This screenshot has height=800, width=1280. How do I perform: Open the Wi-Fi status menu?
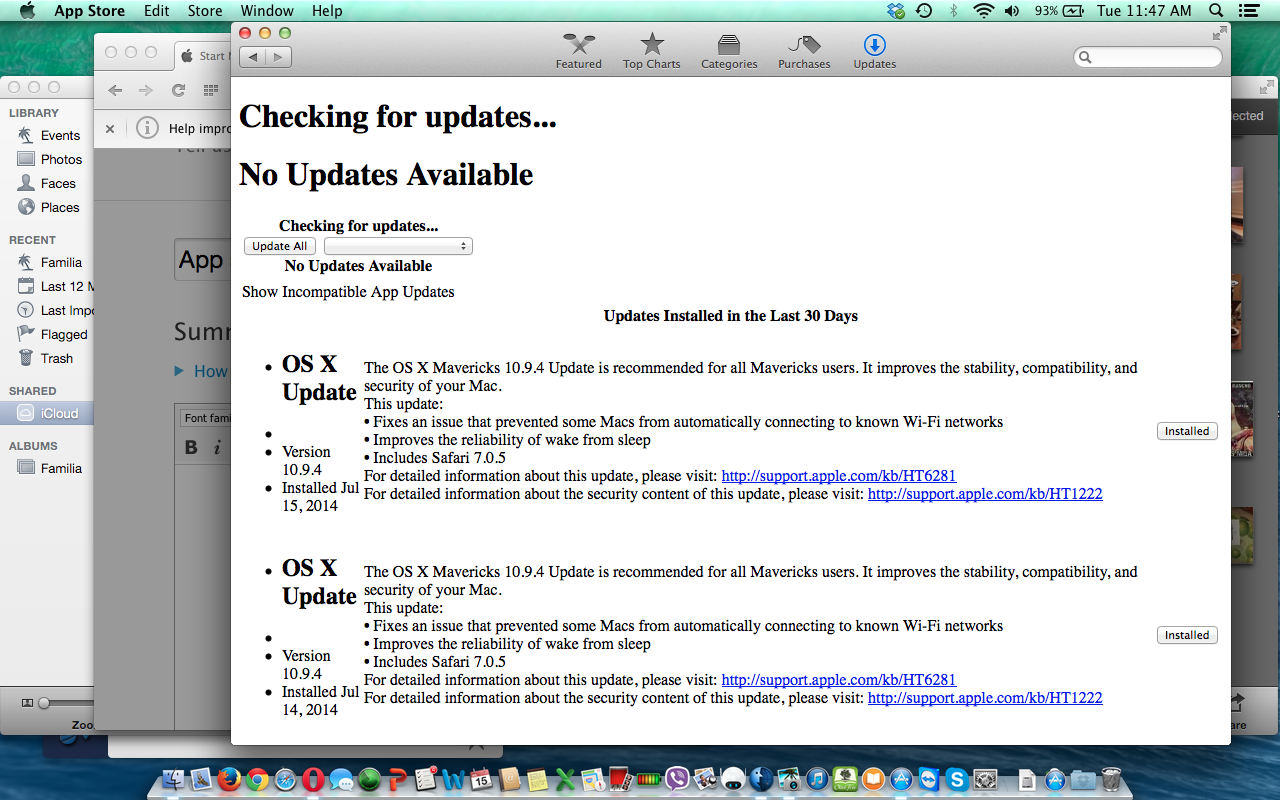pos(984,11)
